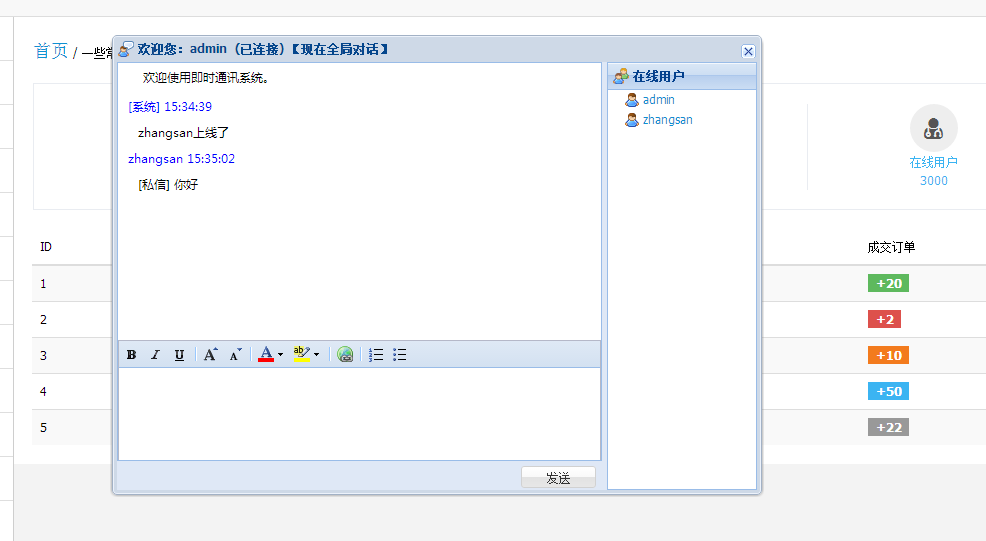Click the admin user avatar icon
Screen dimensions: 986x541
tap(632, 100)
